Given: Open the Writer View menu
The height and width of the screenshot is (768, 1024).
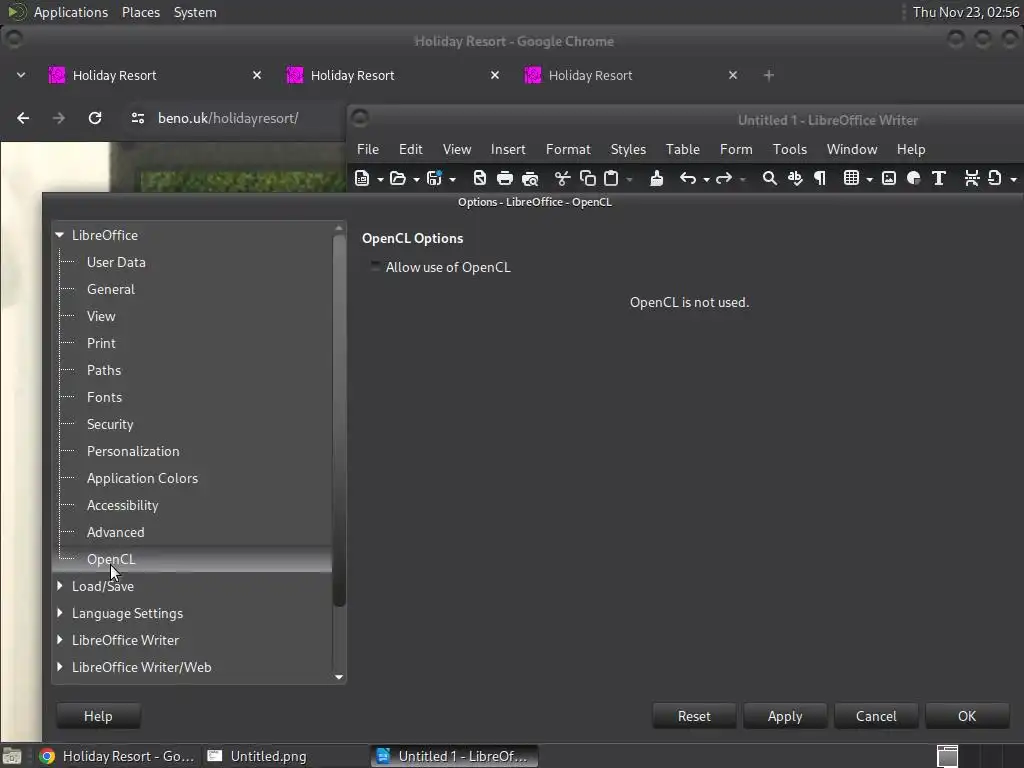Looking at the screenshot, I should [457, 150].
